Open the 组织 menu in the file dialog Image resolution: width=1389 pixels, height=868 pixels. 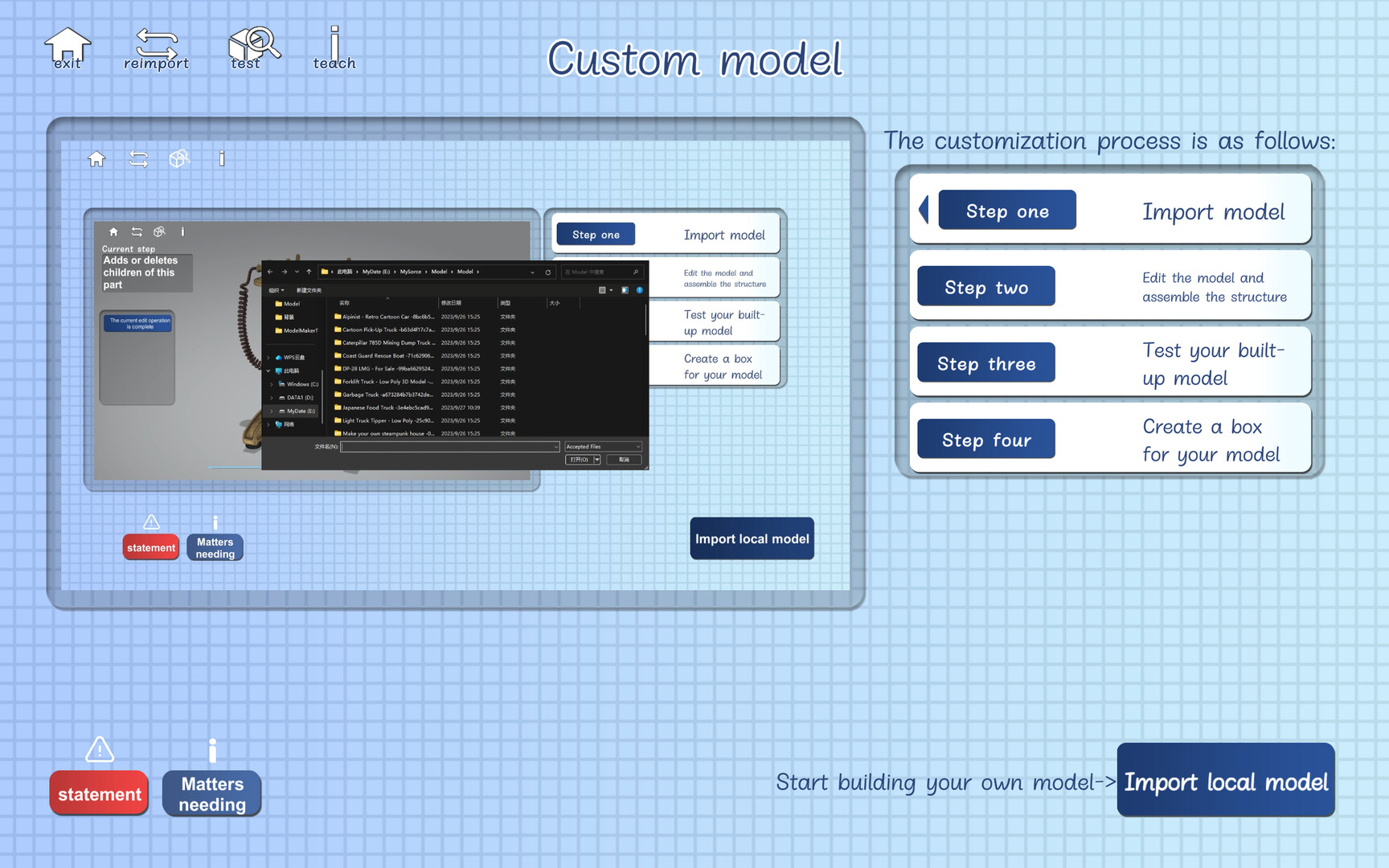pyautogui.click(x=276, y=290)
